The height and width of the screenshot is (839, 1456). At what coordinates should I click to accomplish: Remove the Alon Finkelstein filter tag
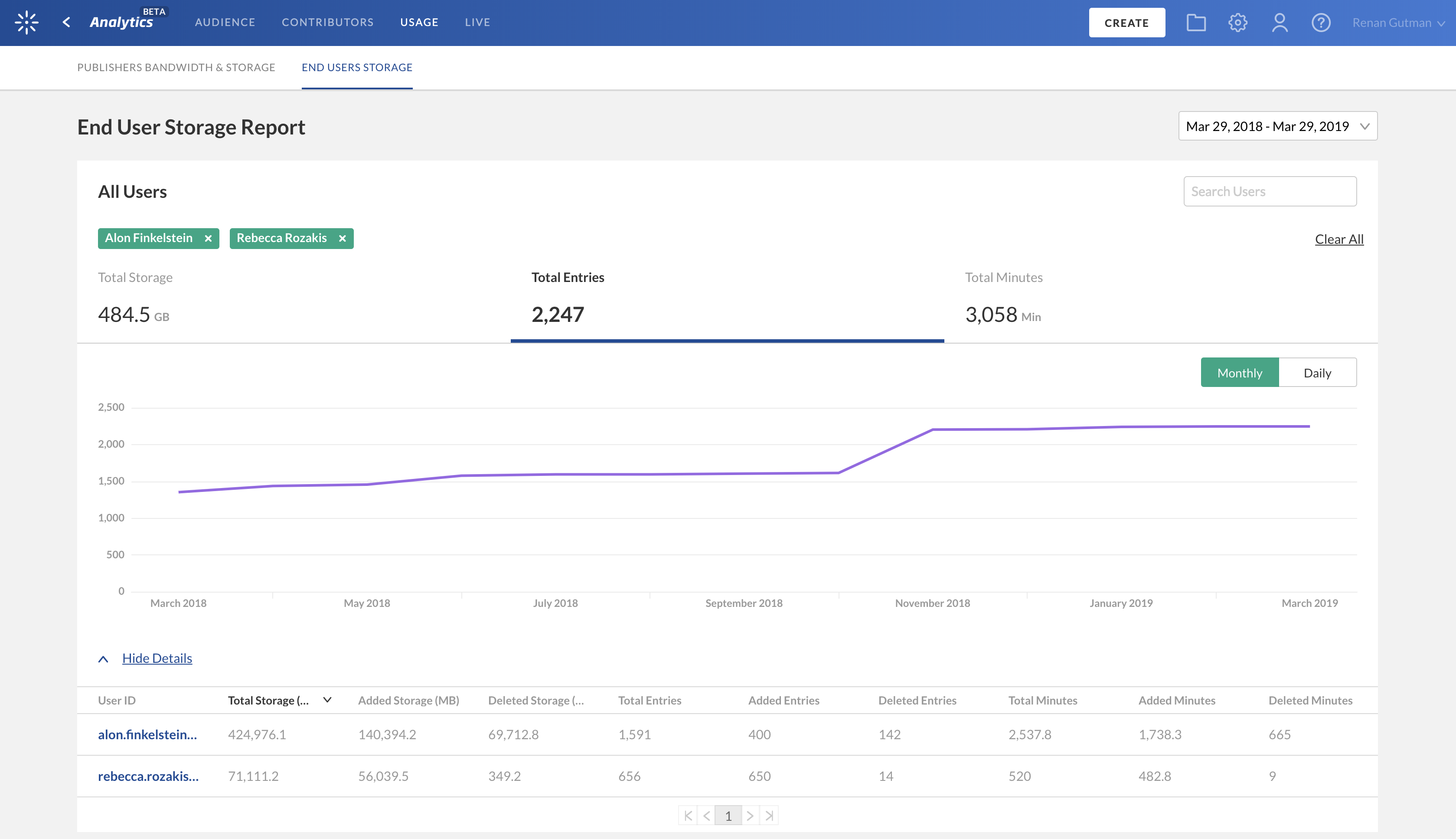208,239
